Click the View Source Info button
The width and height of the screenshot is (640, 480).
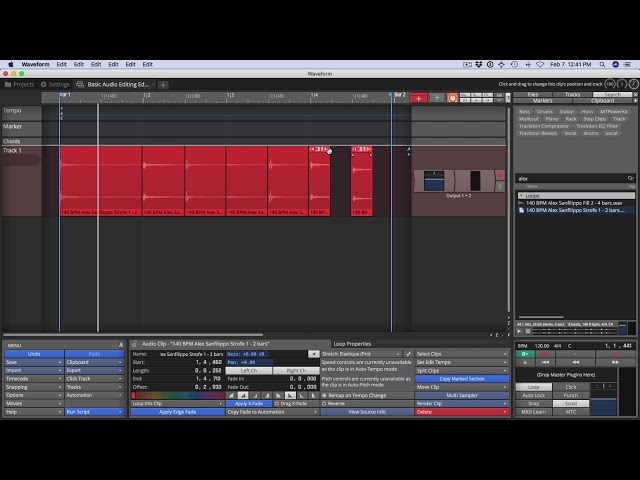coord(367,412)
